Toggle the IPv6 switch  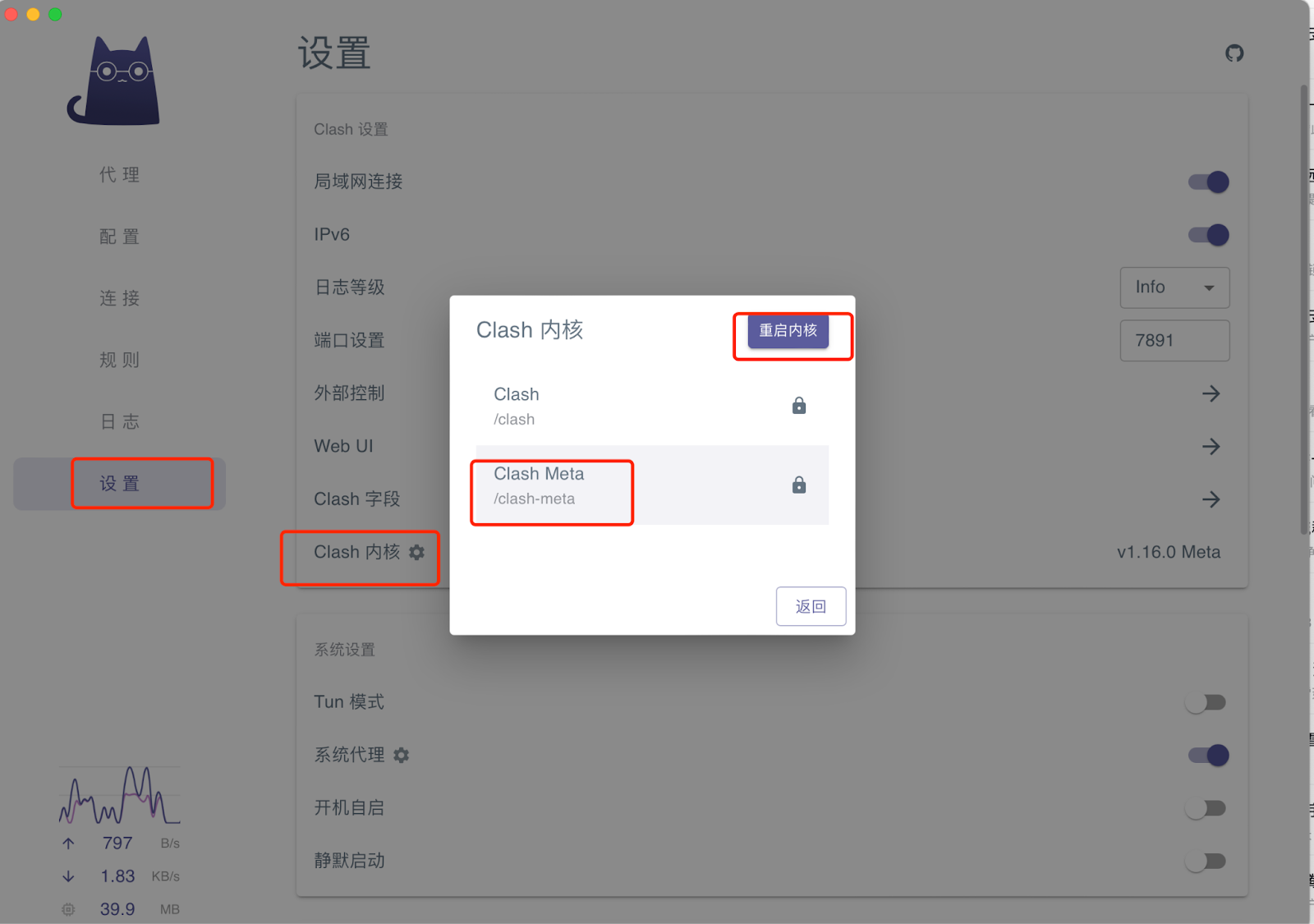pos(1208,235)
